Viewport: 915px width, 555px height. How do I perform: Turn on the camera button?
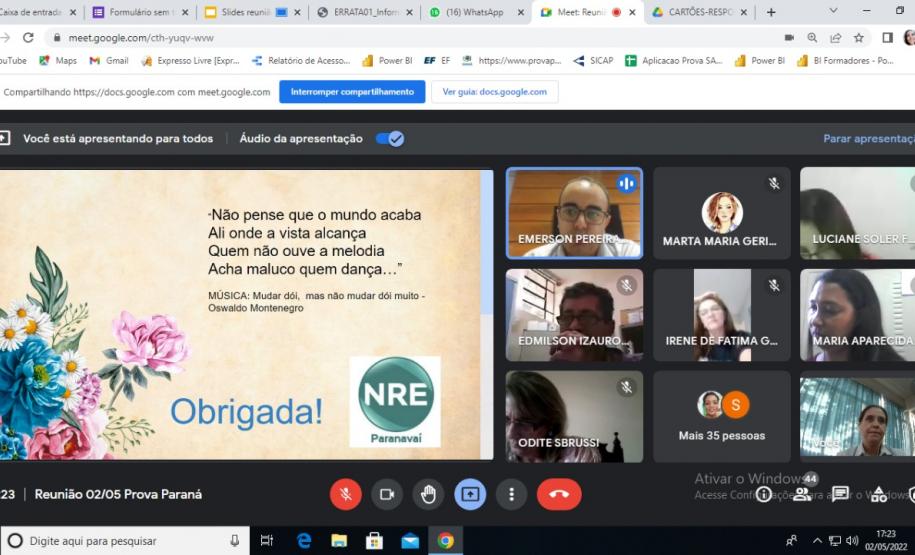[x=387, y=494]
